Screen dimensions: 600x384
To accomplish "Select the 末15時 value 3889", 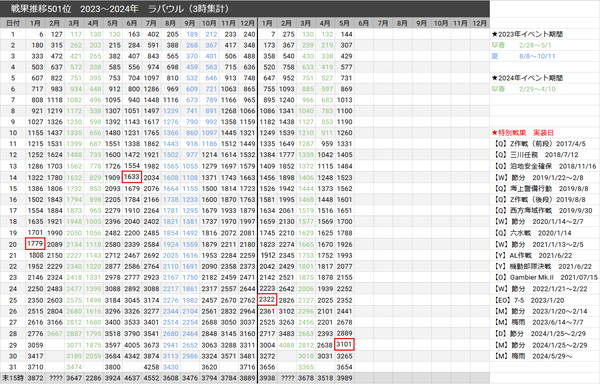I will [247, 378].
